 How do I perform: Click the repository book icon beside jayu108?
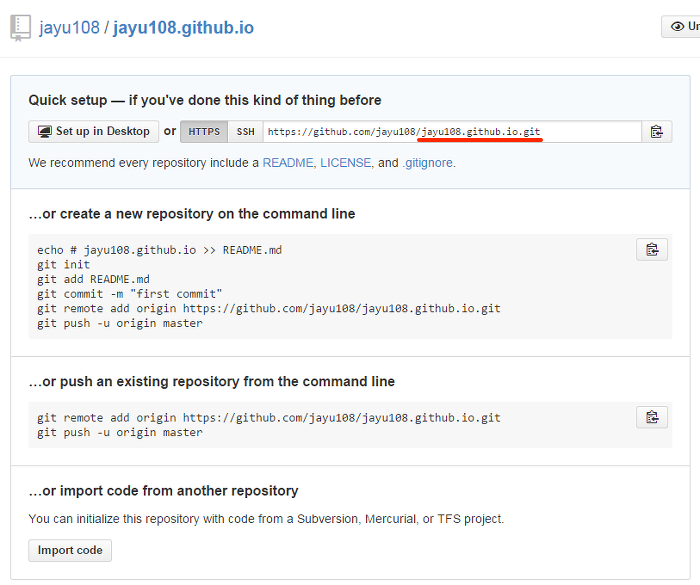tap(21, 28)
